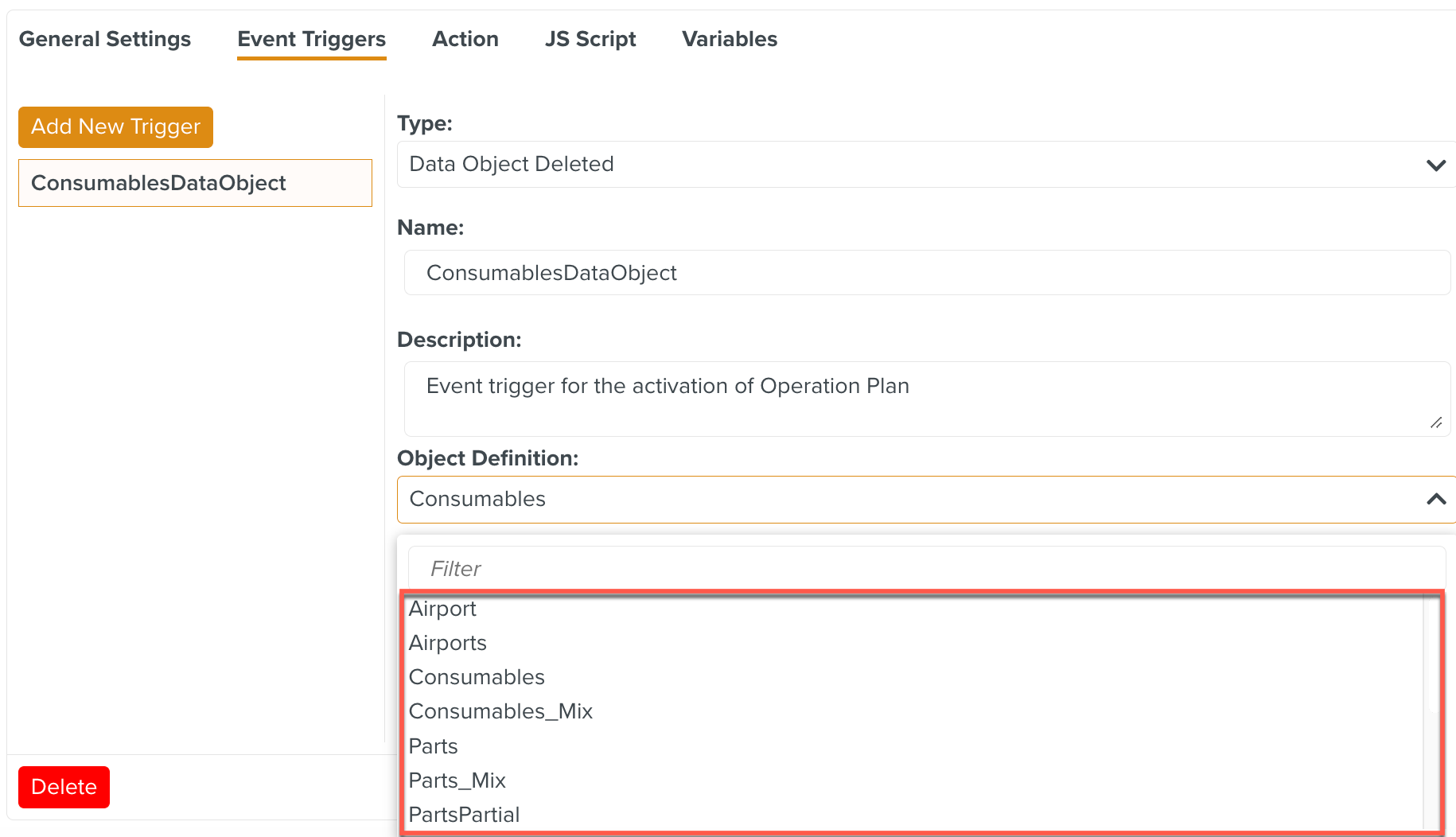Switch to the JS Script tab
Screen dimensions: 1456x837
point(590,38)
